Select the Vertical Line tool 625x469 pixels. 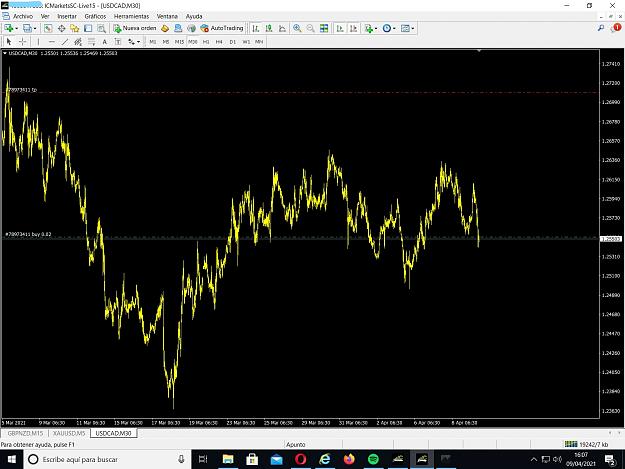point(38,41)
